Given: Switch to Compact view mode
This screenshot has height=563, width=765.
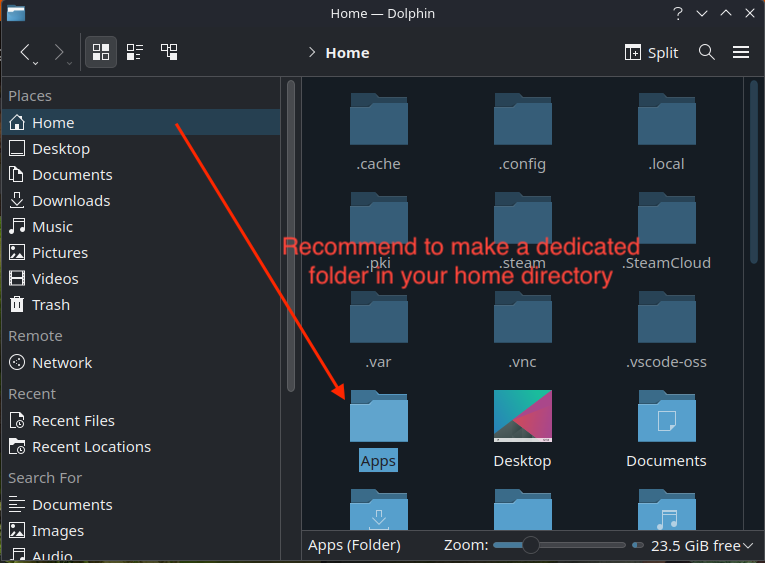Looking at the screenshot, I should coord(135,52).
